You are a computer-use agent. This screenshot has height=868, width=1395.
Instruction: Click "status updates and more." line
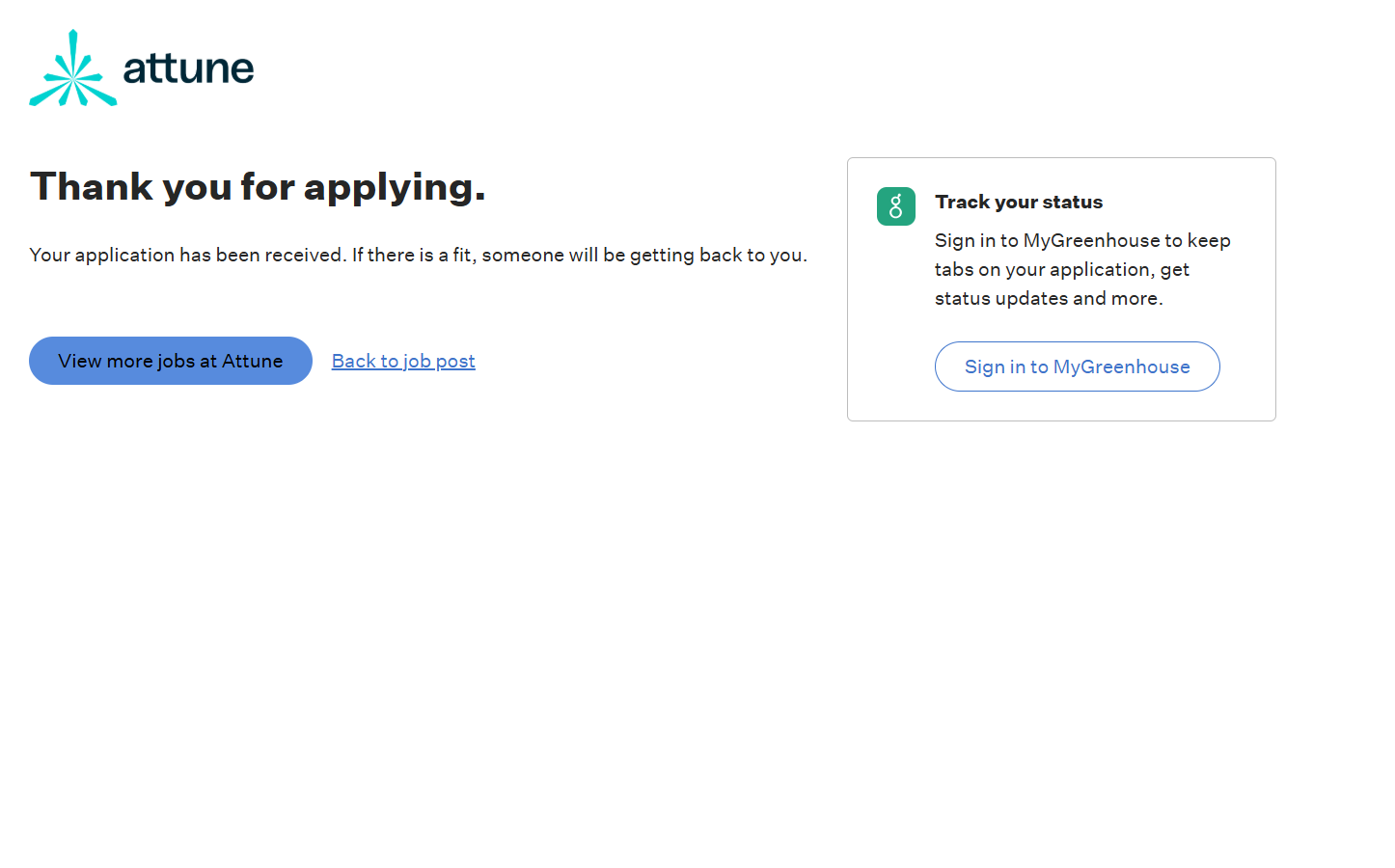(1049, 298)
